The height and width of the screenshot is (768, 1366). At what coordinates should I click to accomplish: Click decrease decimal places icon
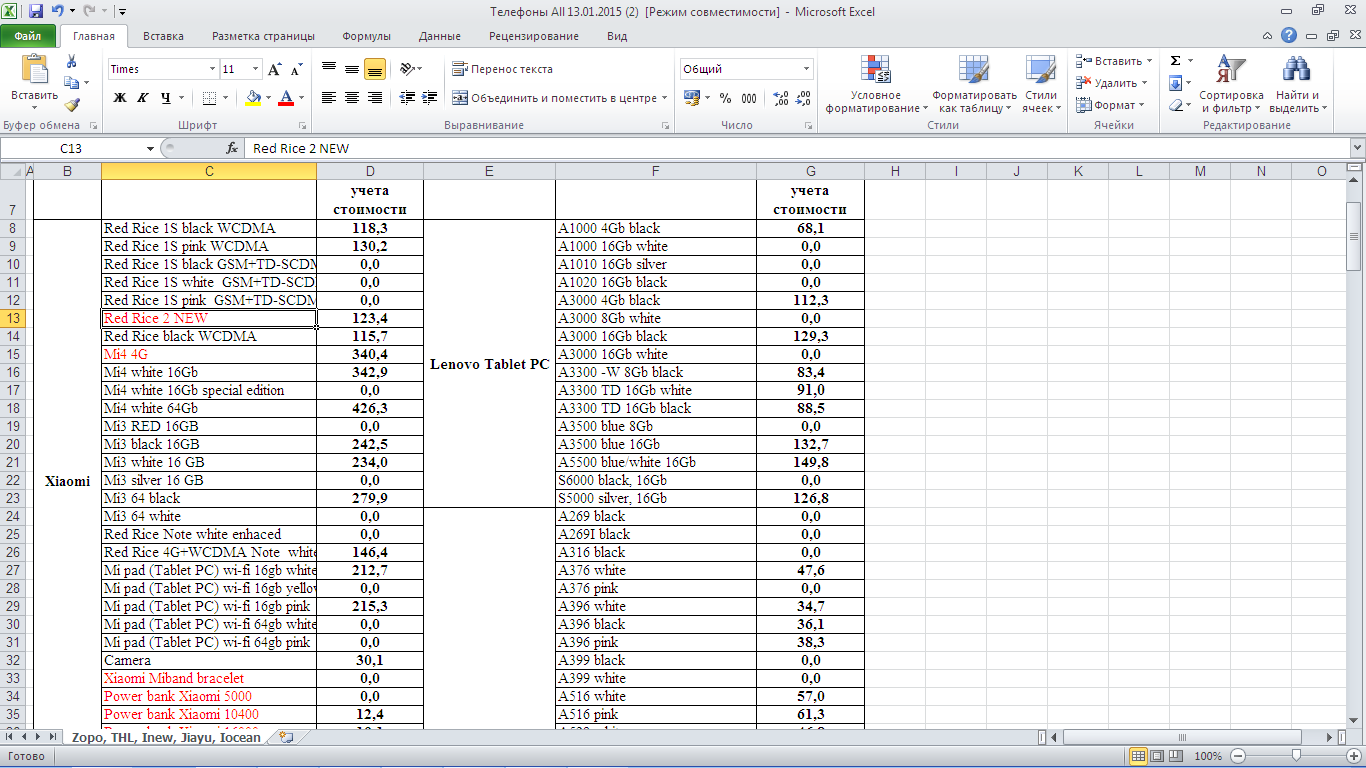click(805, 97)
